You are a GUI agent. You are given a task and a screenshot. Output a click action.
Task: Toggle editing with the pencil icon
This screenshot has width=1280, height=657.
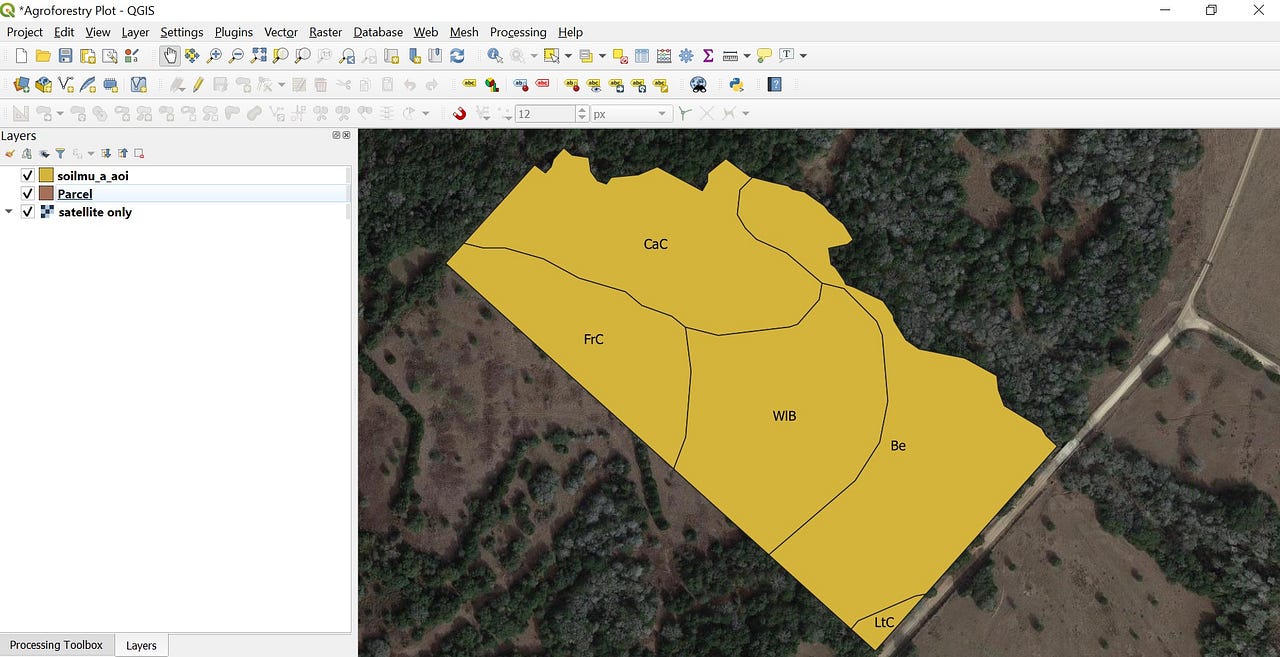[x=196, y=84]
